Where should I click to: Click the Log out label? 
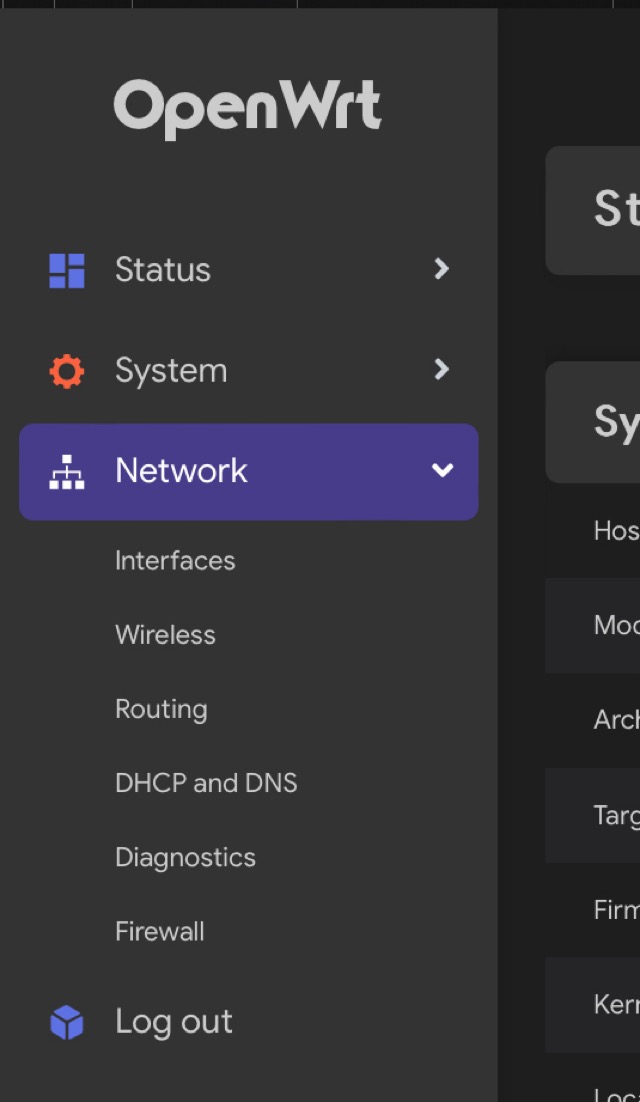pyautogui.click(x=174, y=1022)
